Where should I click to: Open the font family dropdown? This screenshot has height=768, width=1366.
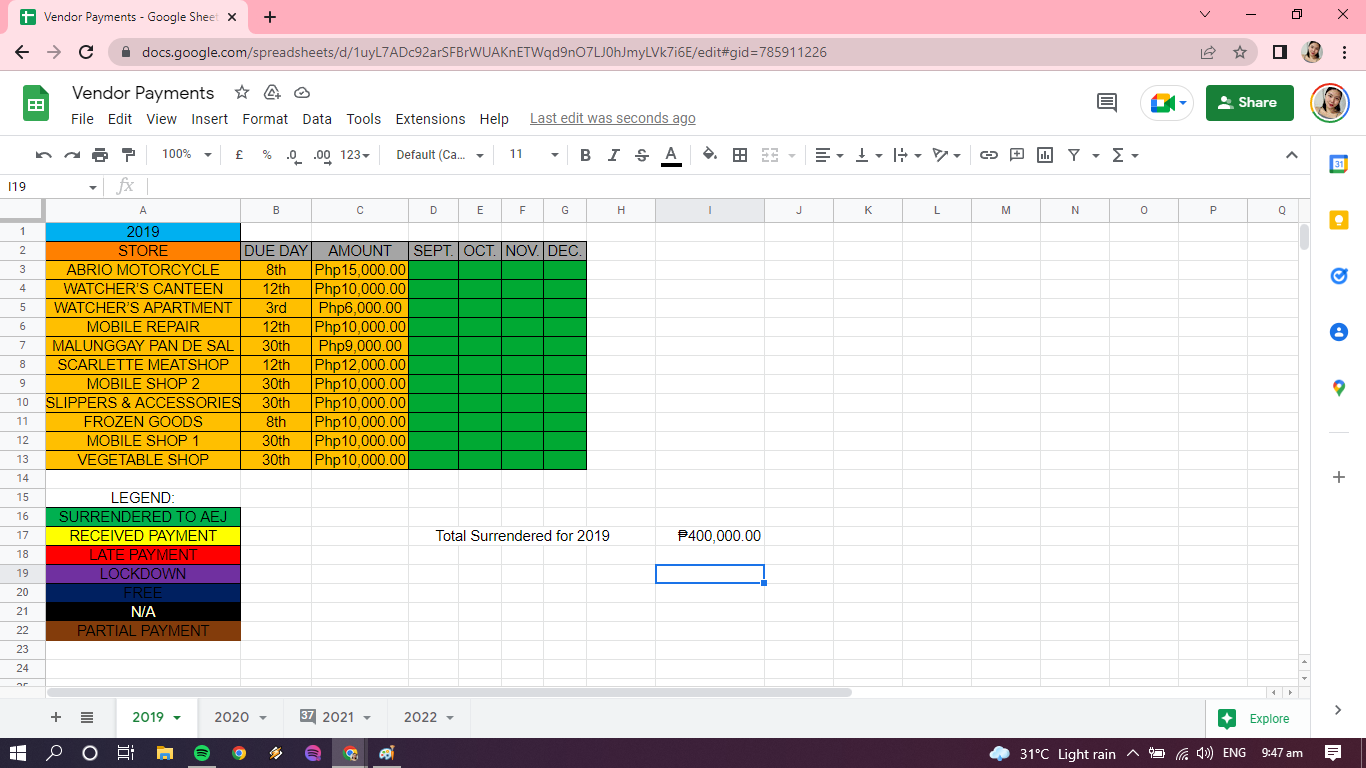[x=440, y=155]
